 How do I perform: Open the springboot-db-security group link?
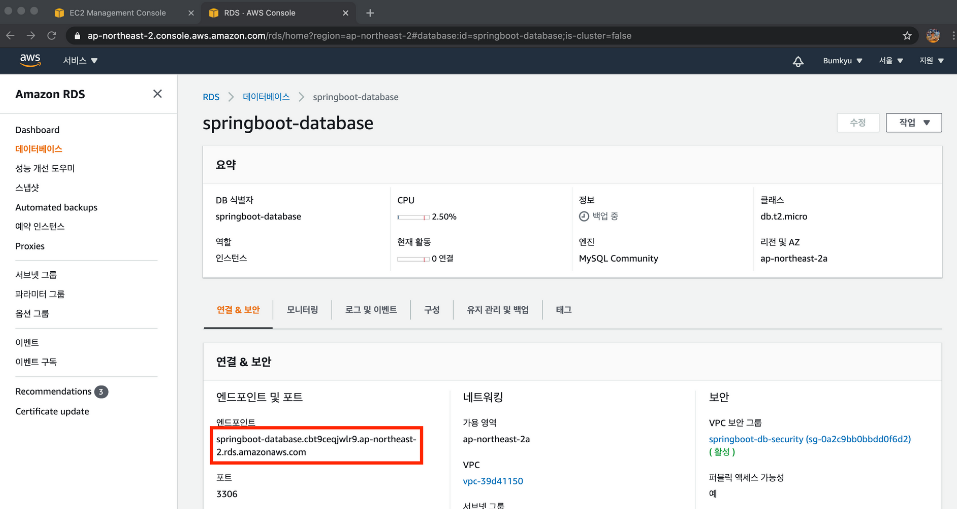coord(809,439)
